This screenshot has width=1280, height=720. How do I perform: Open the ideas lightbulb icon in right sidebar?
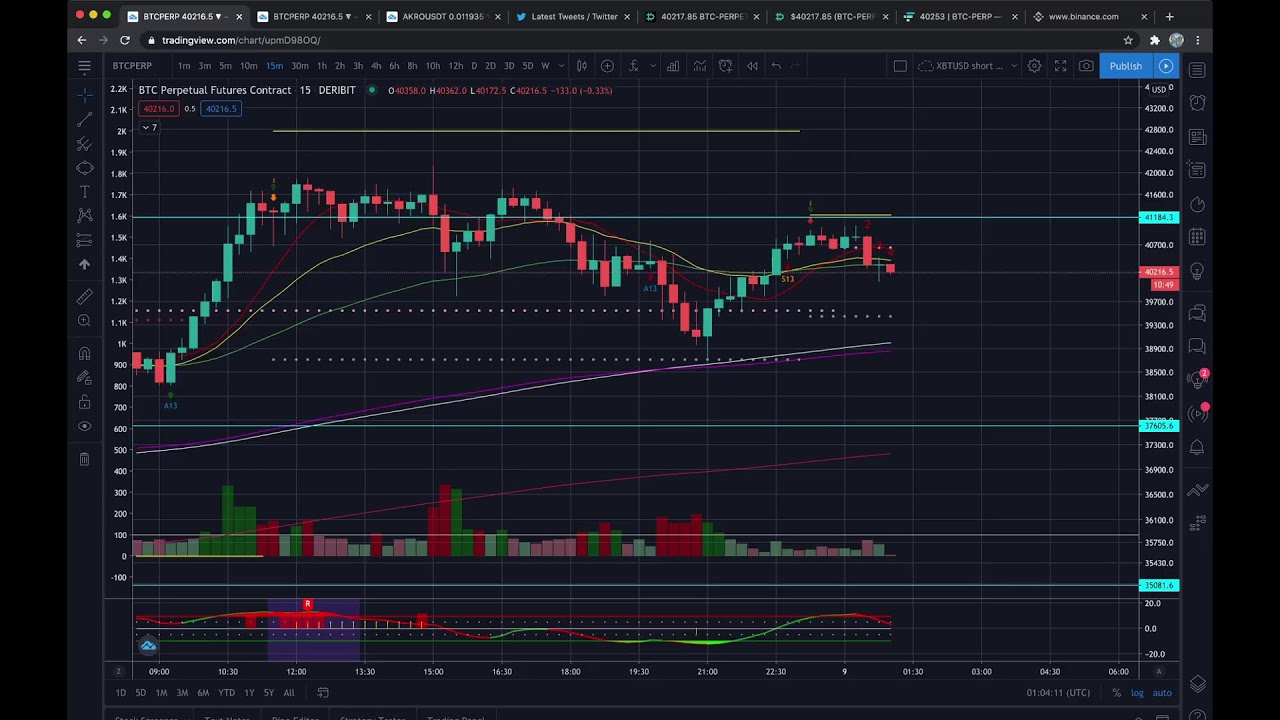(x=1197, y=272)
